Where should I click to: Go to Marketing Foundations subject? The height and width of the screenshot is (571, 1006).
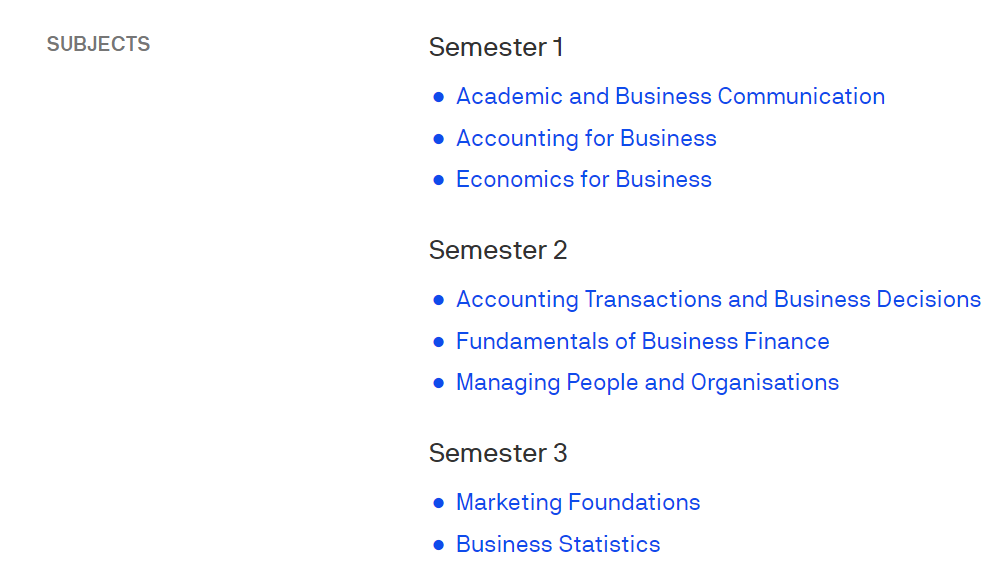(x=578, y=502)
